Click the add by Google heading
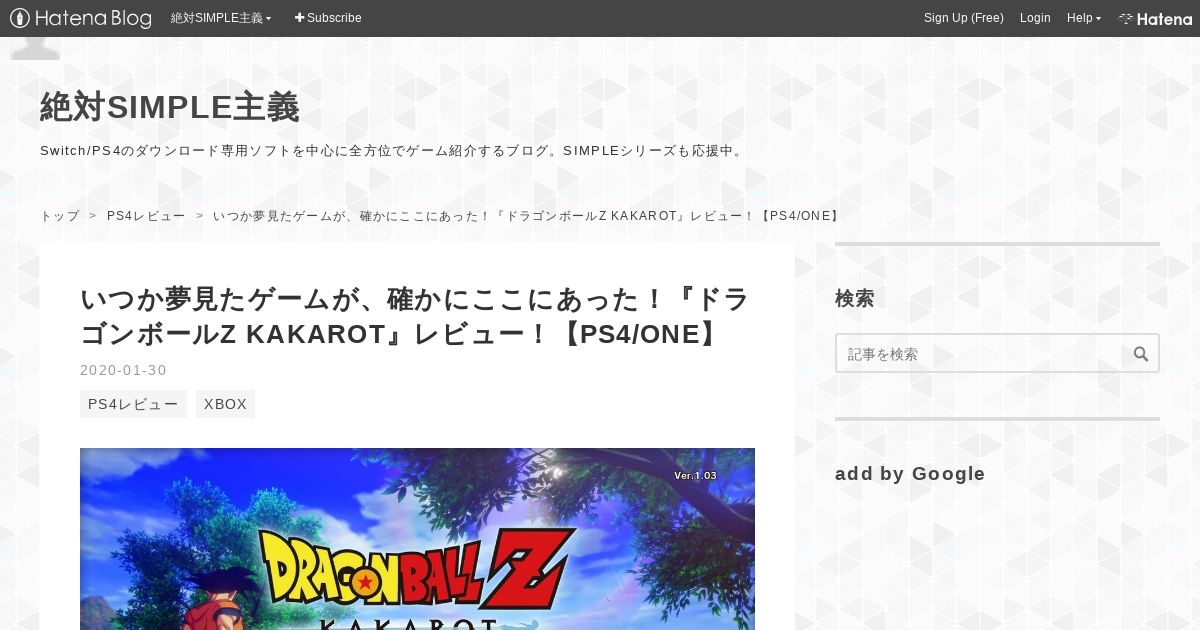 (910, 474)
